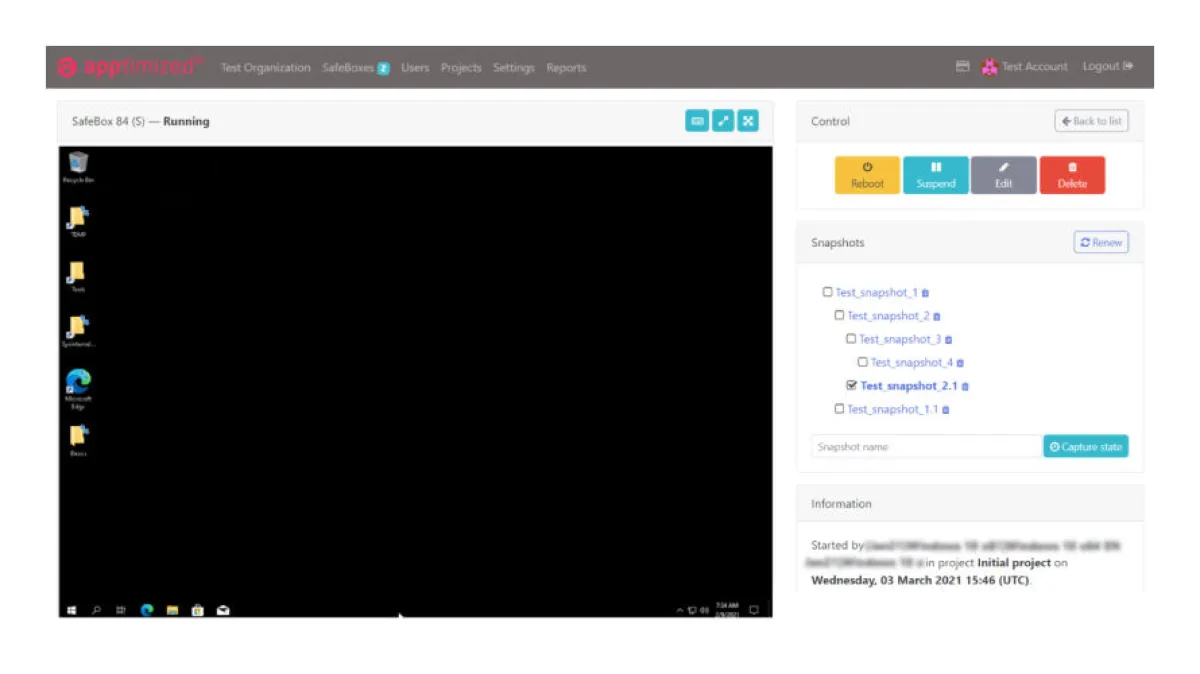The image size is (1200, 674).
Task: Tick the Test_snapshot_1.1 checkbox
Action: click(839, 408)
